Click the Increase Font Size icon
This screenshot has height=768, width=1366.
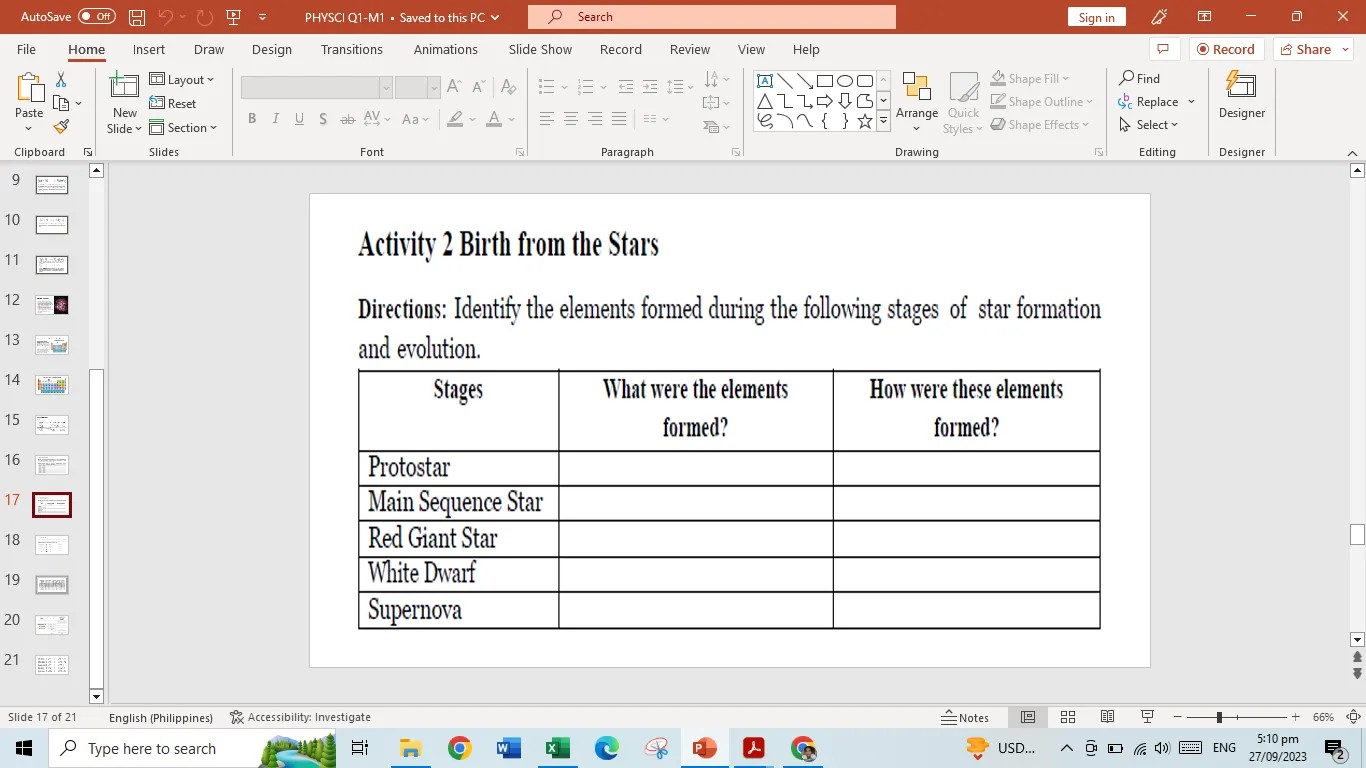(452, 86)
